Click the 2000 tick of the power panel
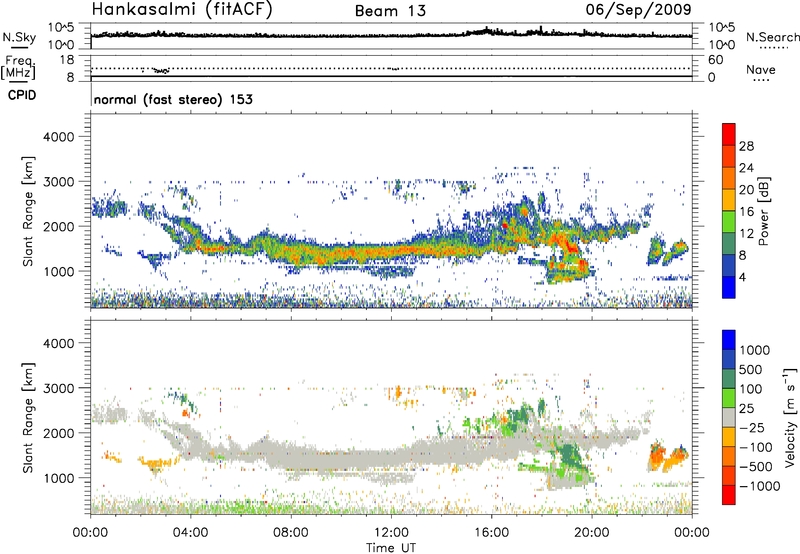Viewport: 800px width, 554px height. tap(58, 226)
